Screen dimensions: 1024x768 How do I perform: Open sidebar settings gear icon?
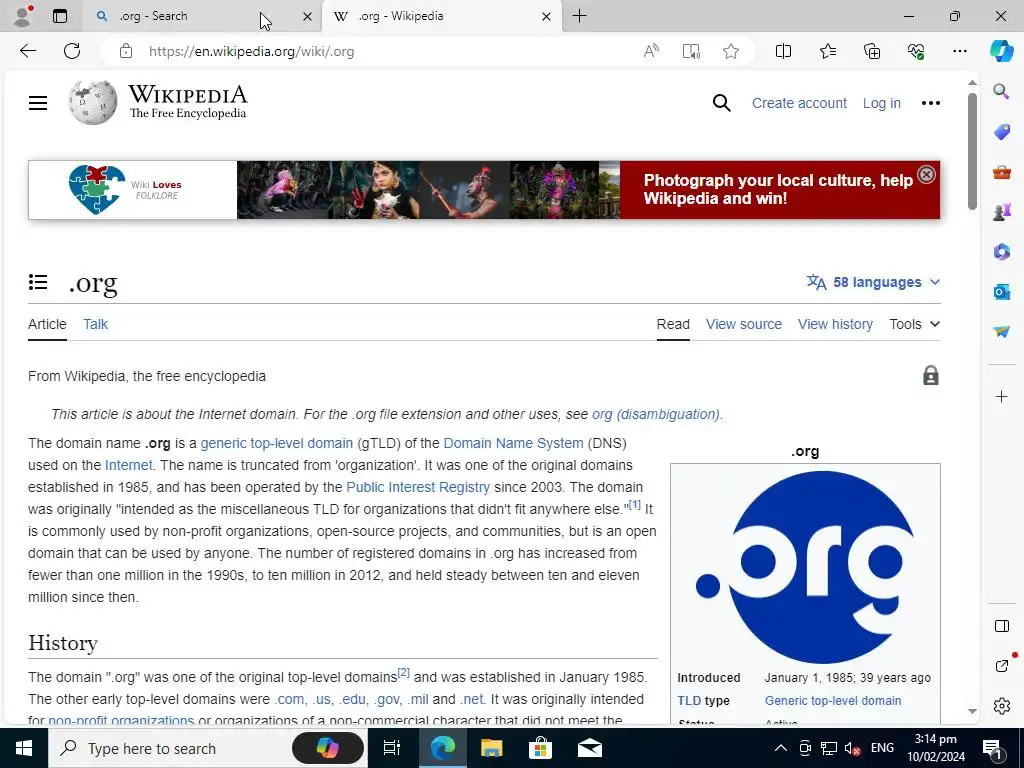pos(1001,706)
